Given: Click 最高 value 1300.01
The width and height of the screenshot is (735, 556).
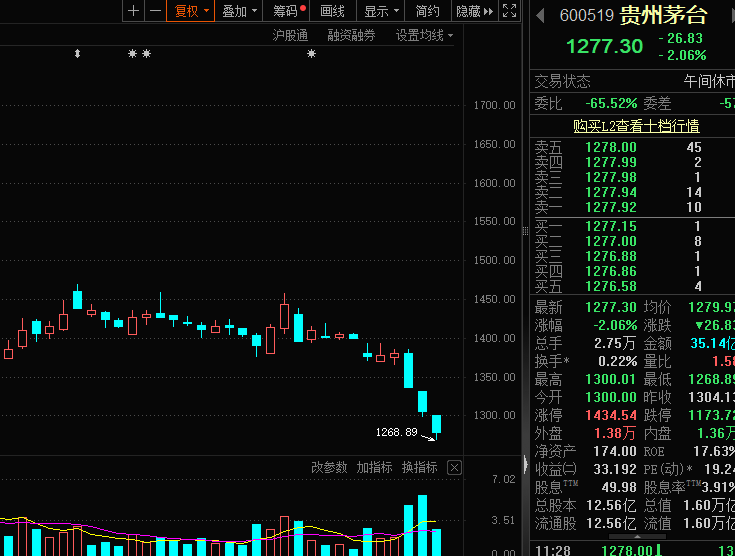Looking at the screenshot, I should click(611, 379).
